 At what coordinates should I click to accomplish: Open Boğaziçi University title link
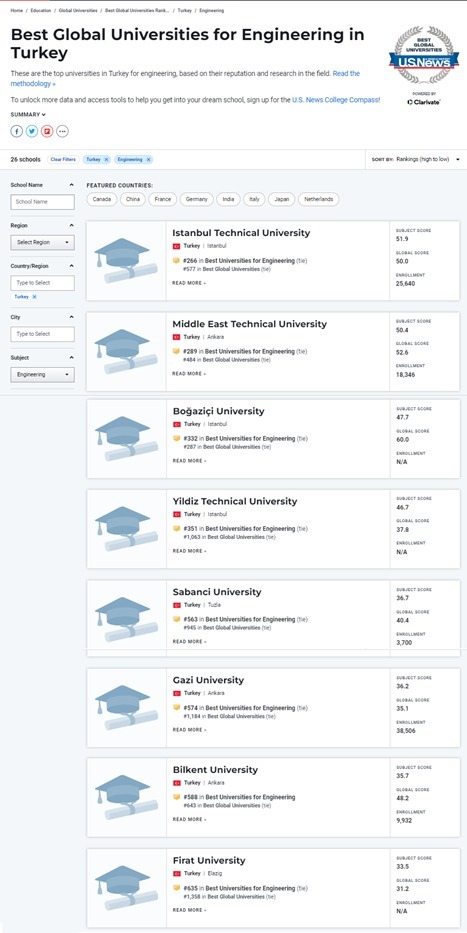coord(218,411)
